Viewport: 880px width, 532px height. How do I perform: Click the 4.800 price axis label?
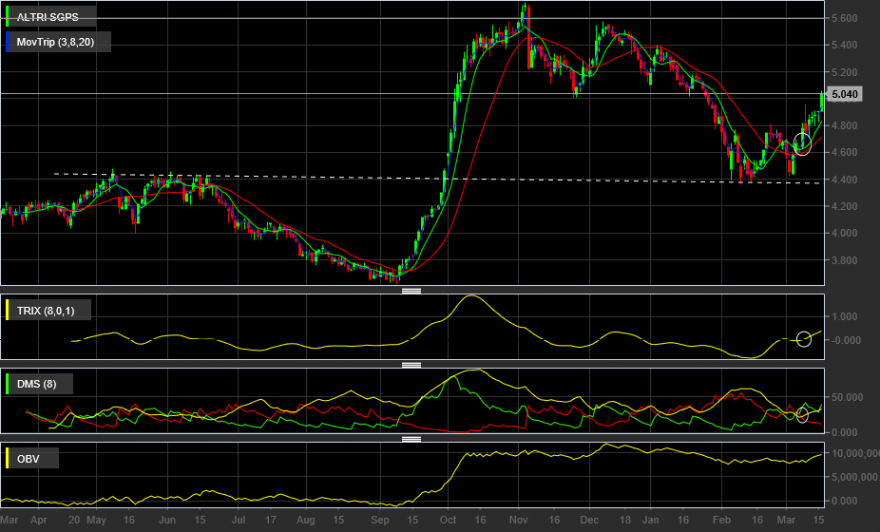844,126
